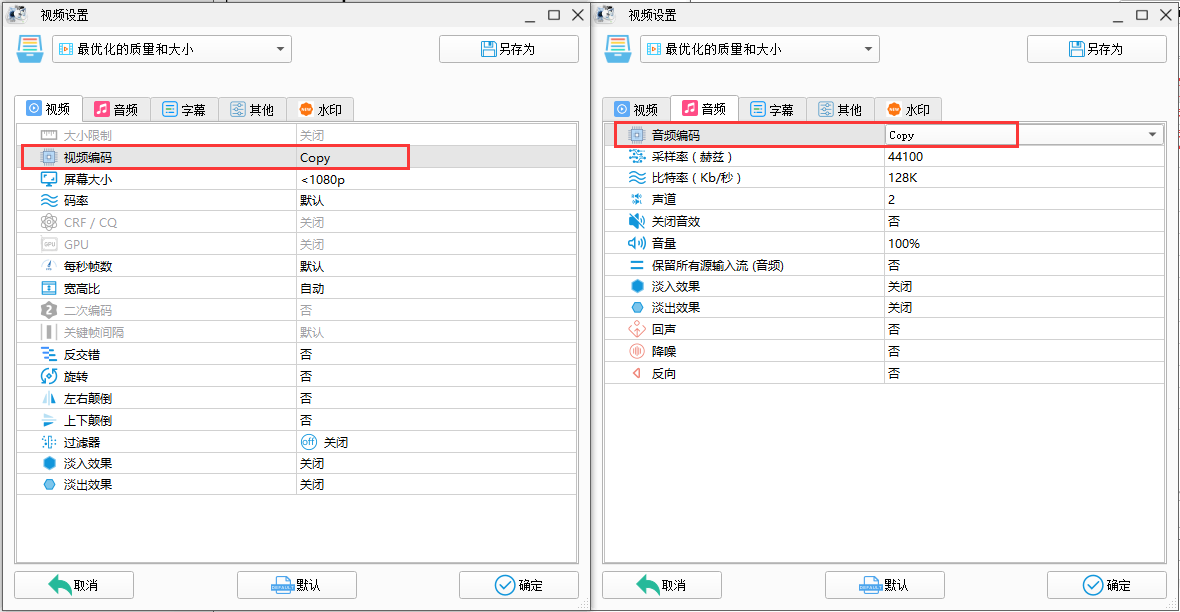This screenshot has height=612, width=1180.
Task: Click the 每秒帧数 gauge icon
Action: pyautogui.click(x=49, y=266)
